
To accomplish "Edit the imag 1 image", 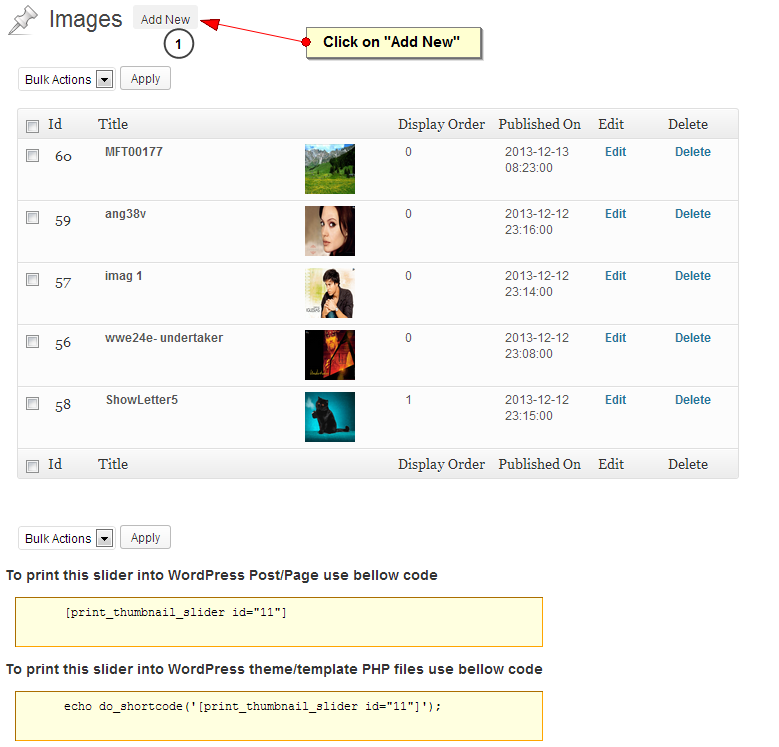I will tap(615, 276).
